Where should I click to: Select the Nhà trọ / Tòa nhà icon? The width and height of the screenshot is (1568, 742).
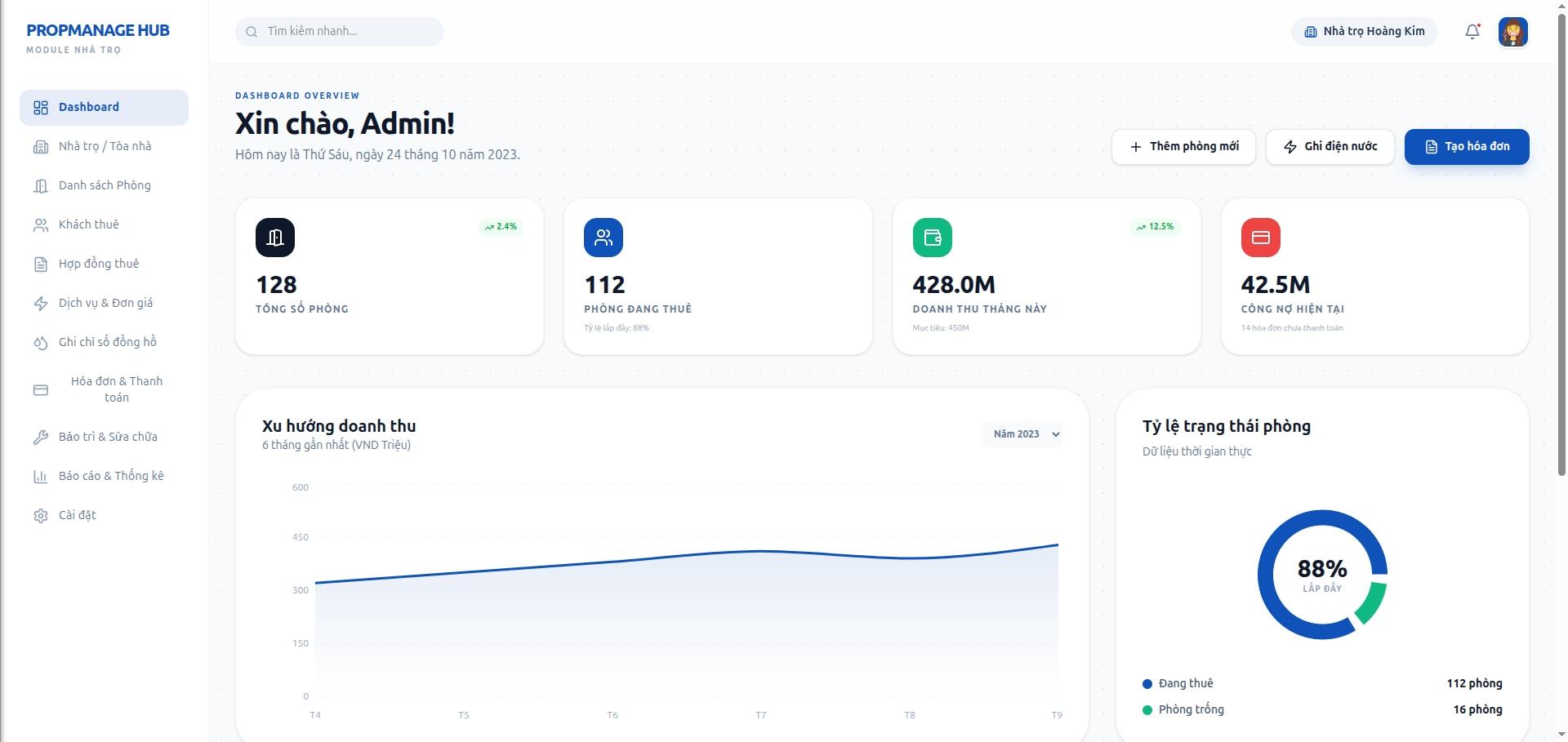[x=41, y=145]
